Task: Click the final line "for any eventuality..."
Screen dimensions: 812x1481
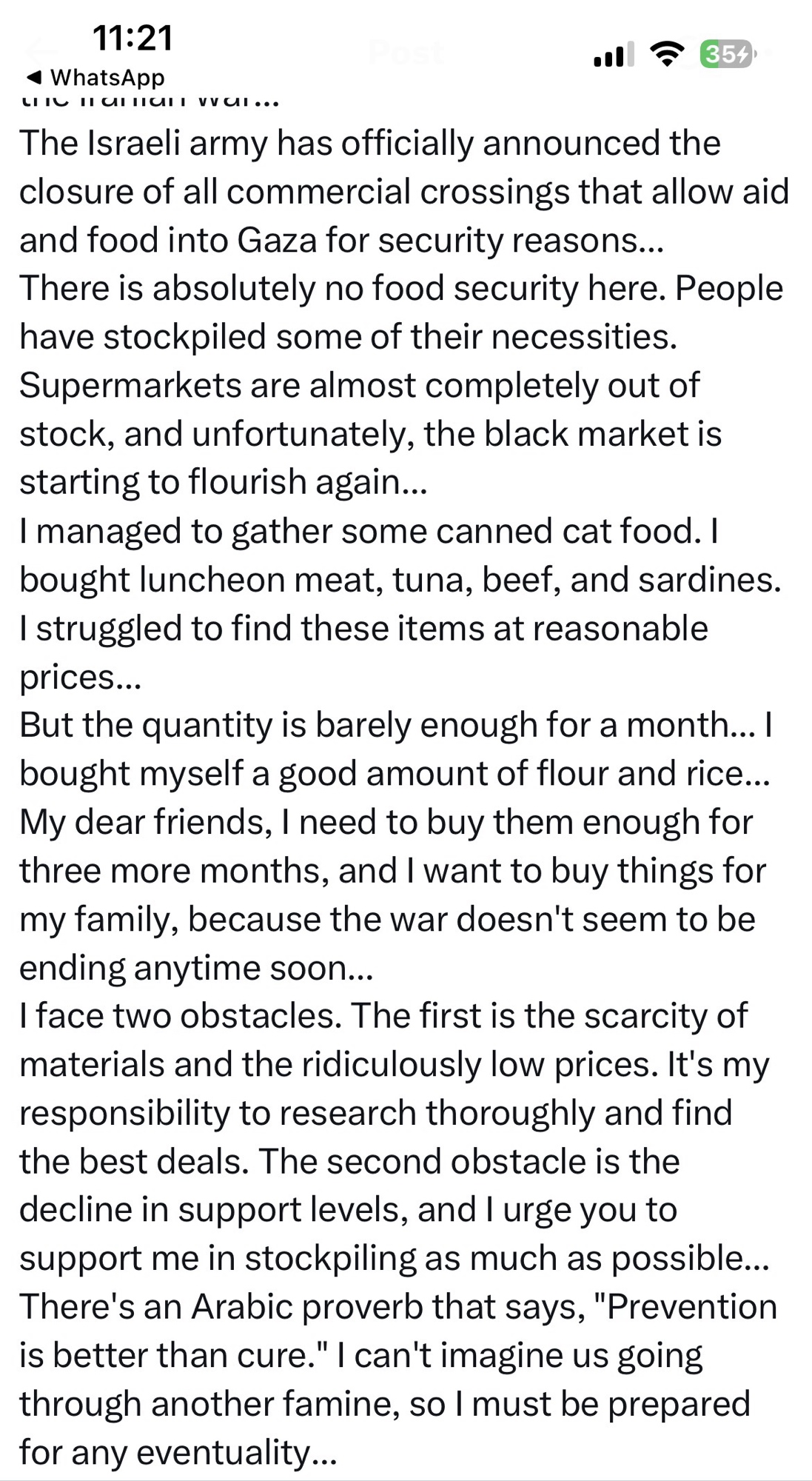Action: point(178,1452)
